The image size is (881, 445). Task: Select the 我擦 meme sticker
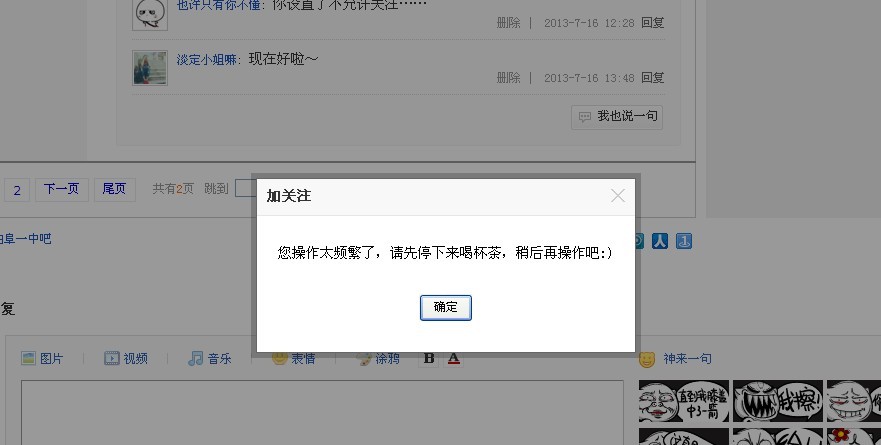778,401
